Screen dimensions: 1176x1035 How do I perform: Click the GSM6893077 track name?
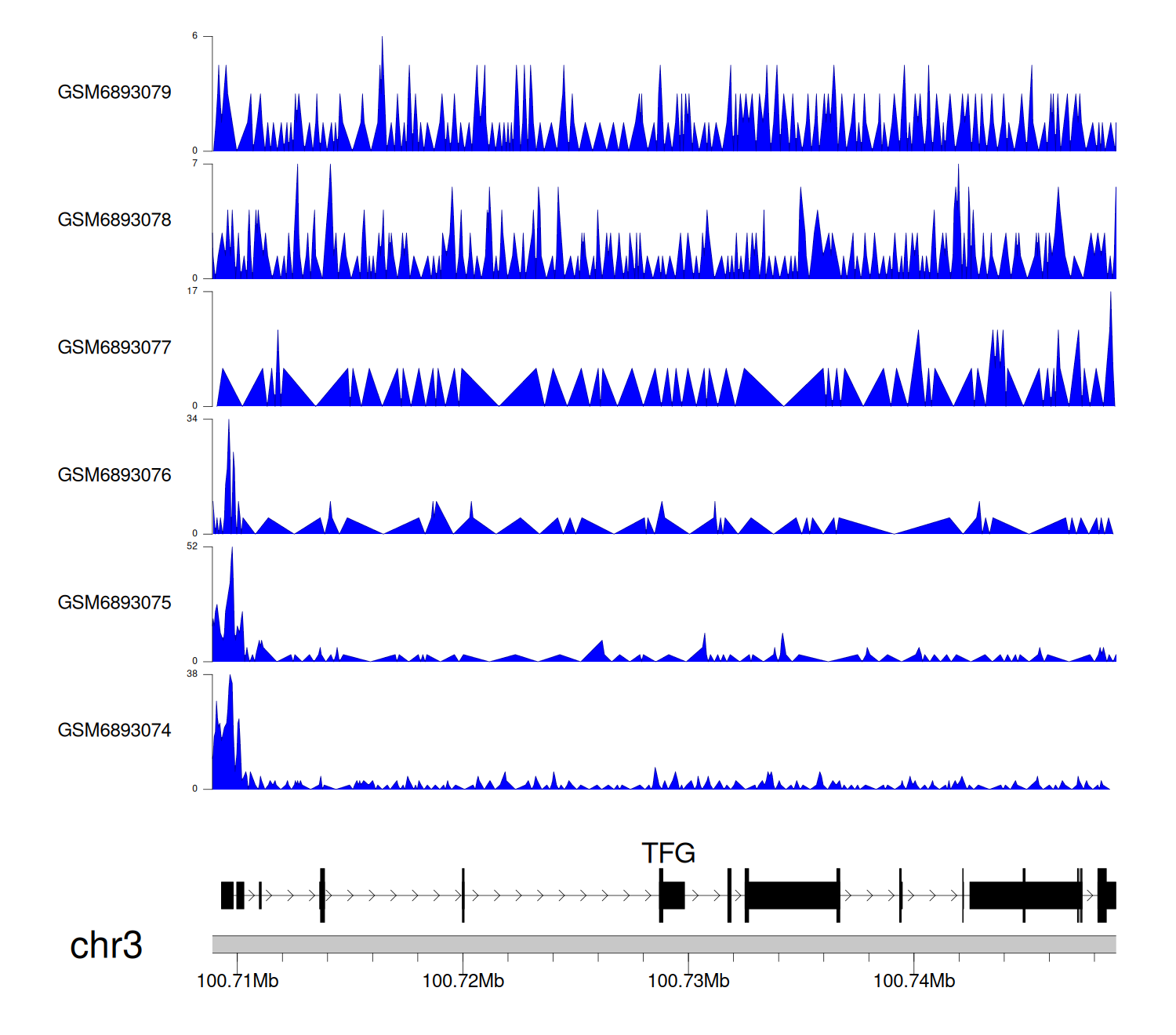coord(114,348)
